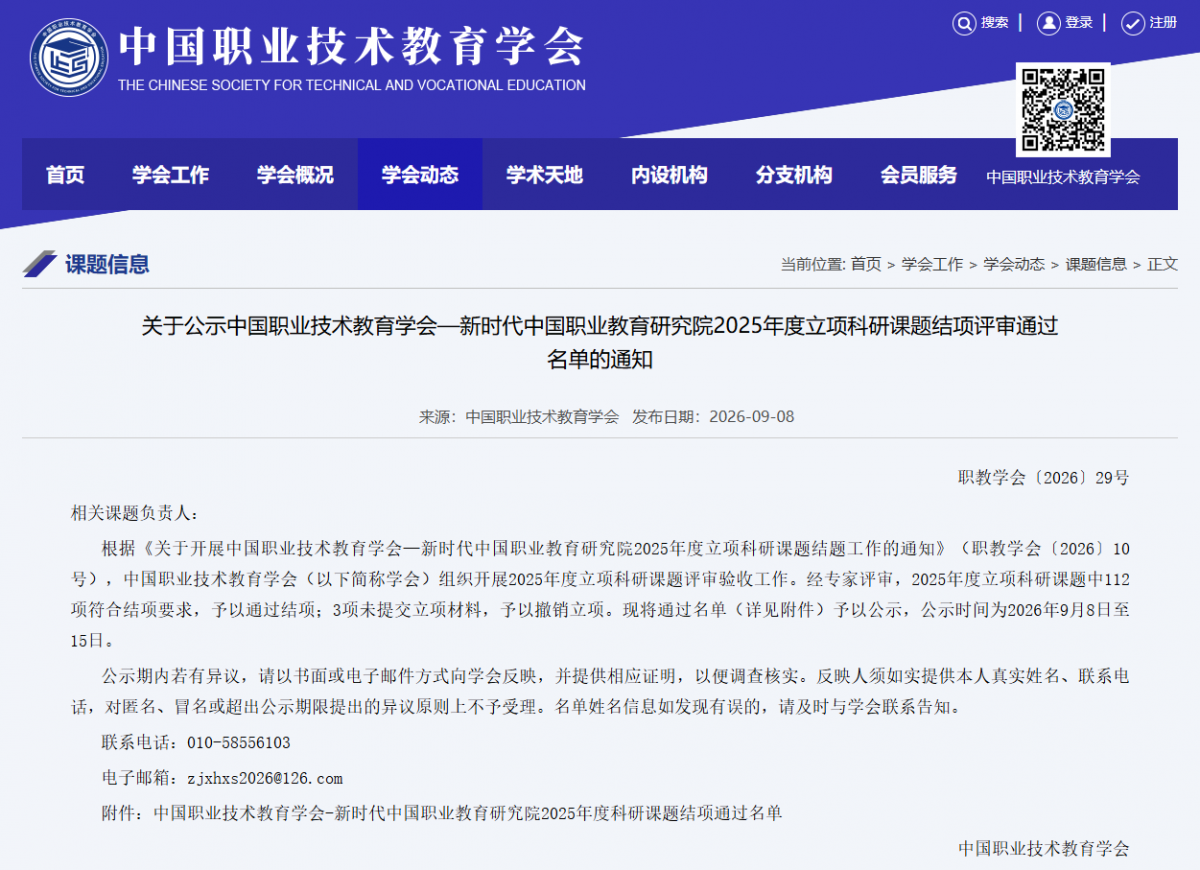Click breadcrumb 正文 text
Screen dimensions: 1200x870
[1163, 264]
